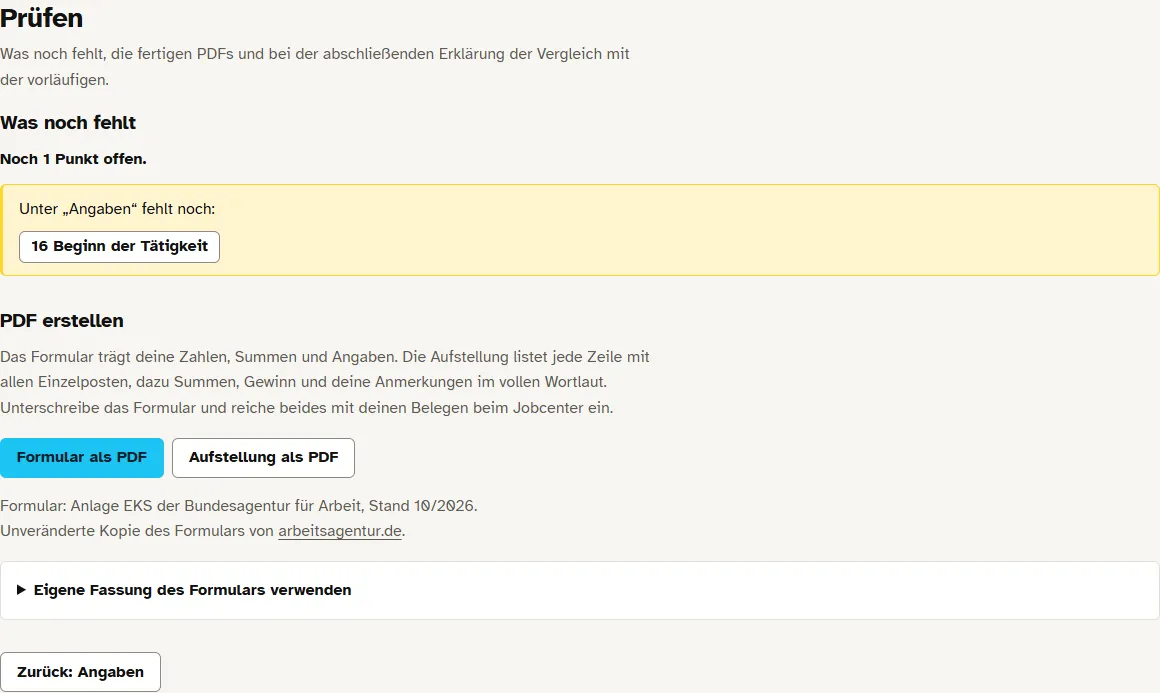The width and height of the screenshot is (1160, 693).
Task: Create the 'Aufstellung als PDF' document
Action: pyautogui.click(x=263, y=458)
